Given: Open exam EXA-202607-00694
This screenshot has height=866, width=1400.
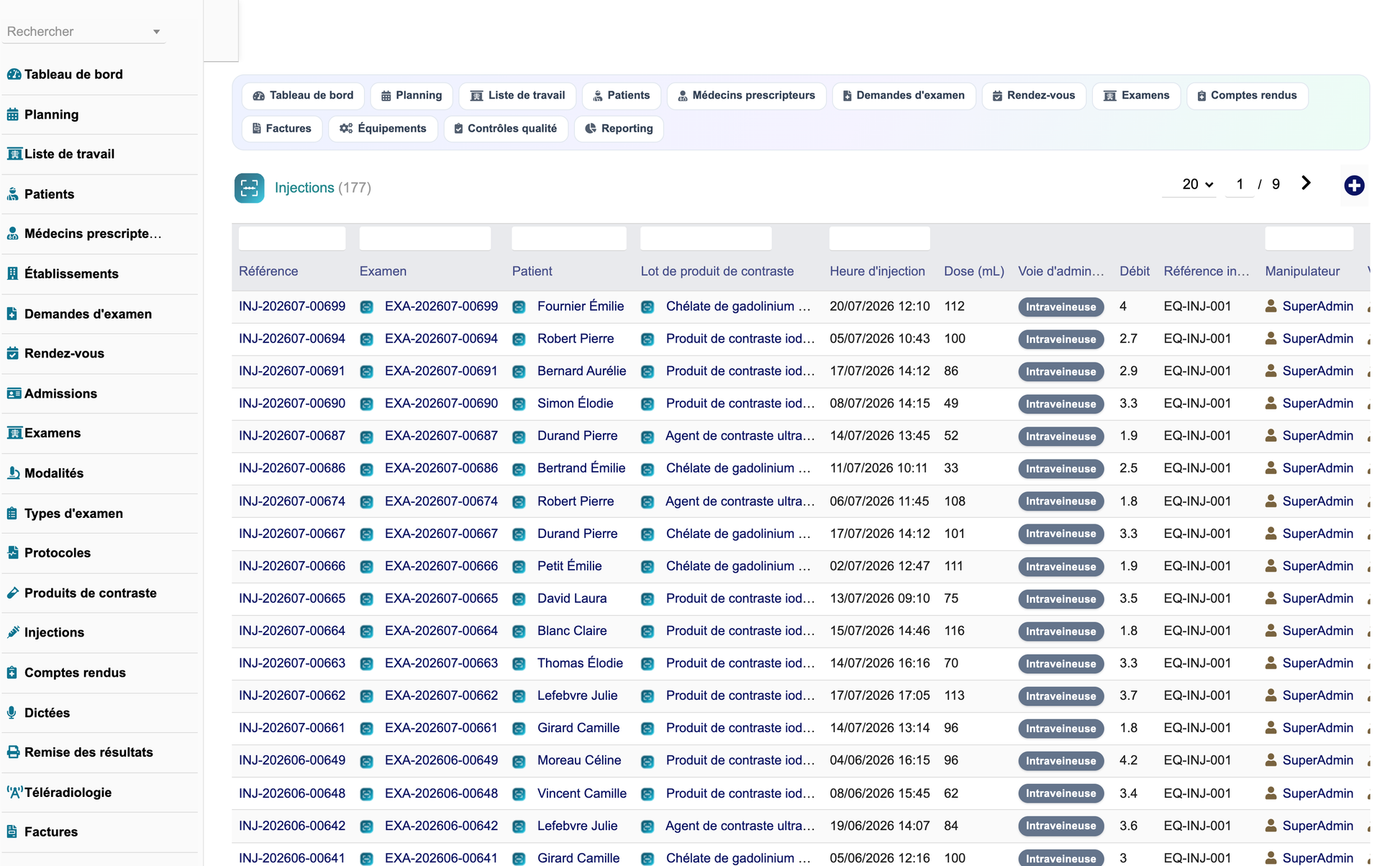Looking at the screenshot, I should [x=441, y=339].
